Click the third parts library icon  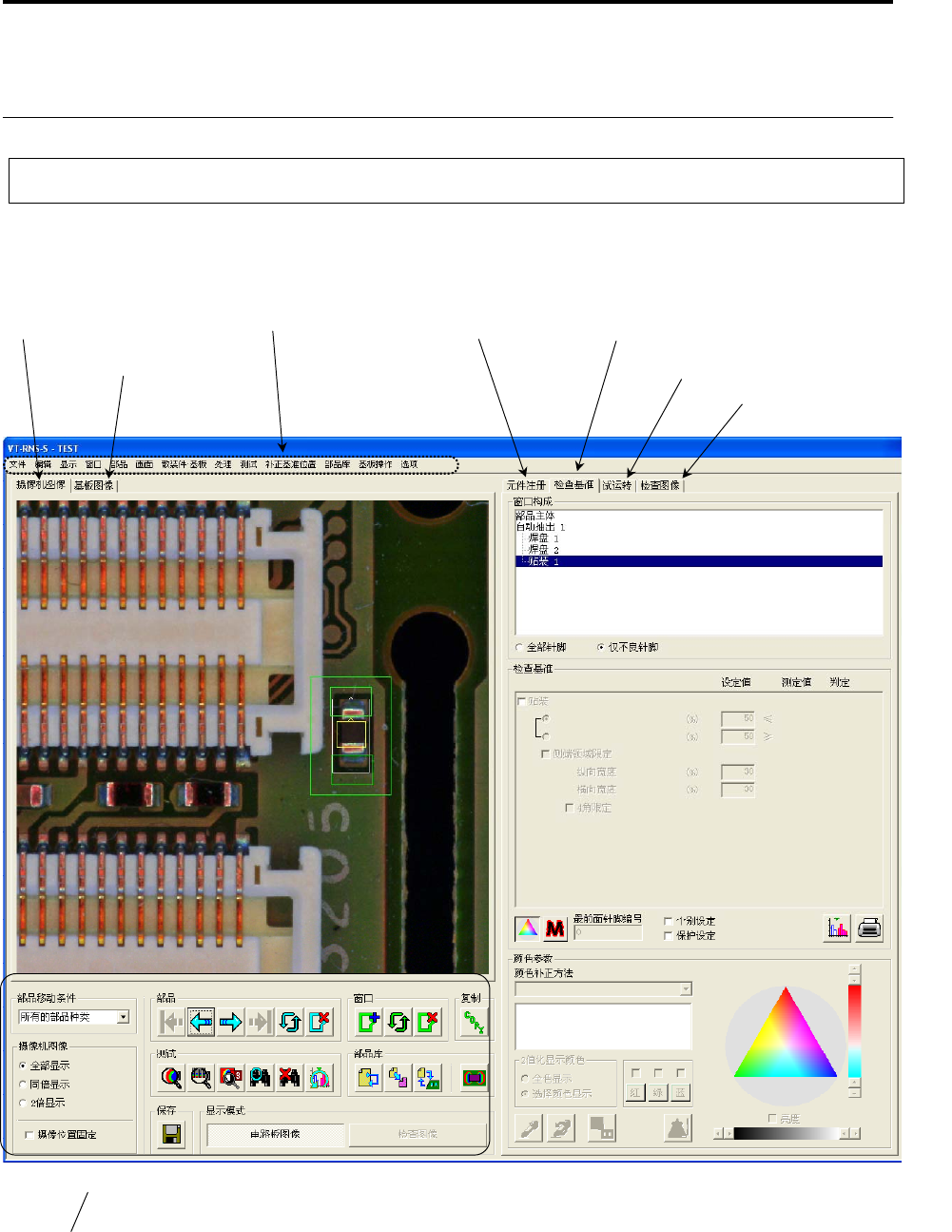coord(429,1077)
